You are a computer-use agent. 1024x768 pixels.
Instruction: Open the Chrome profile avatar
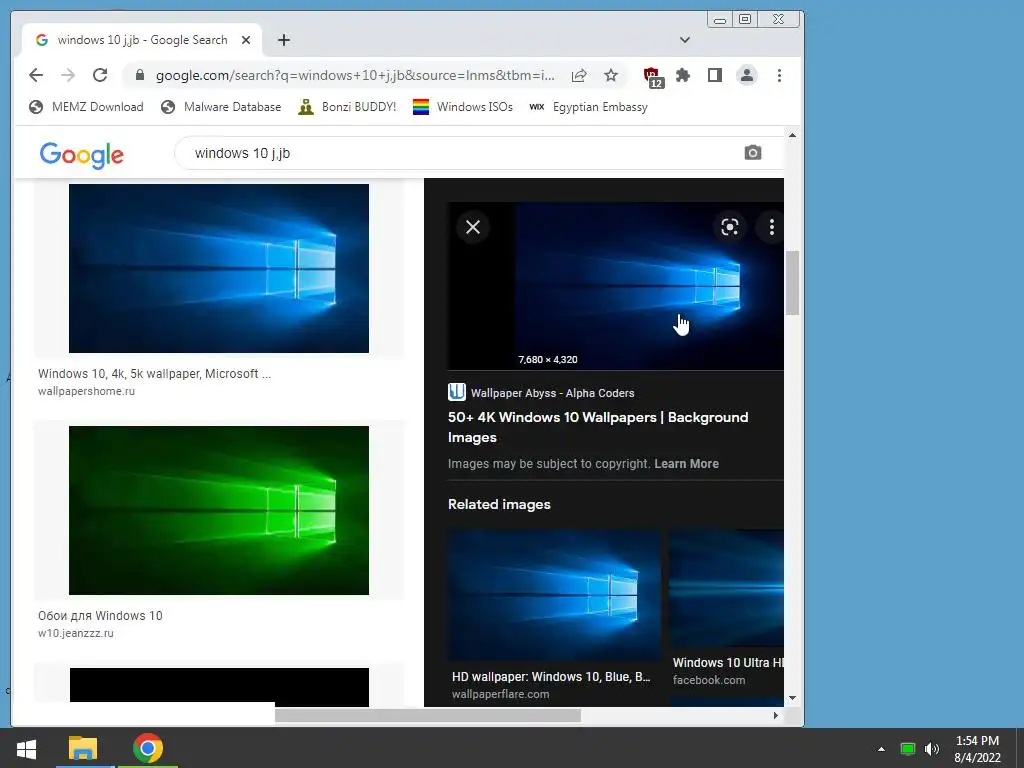pyautogui.click(x=746, y=75)
